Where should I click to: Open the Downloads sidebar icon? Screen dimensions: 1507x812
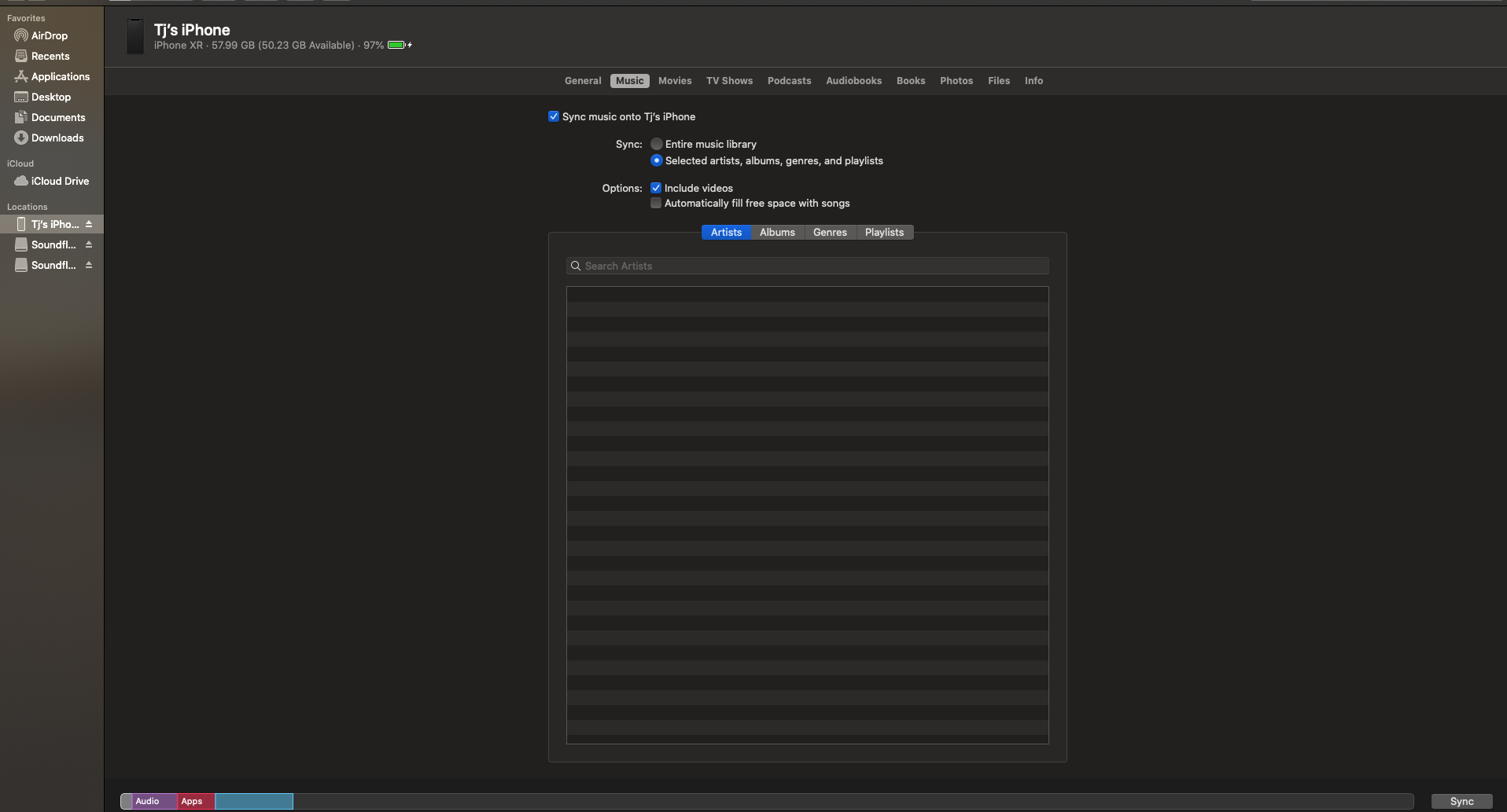pyautogui.click(x=21, y=138)
